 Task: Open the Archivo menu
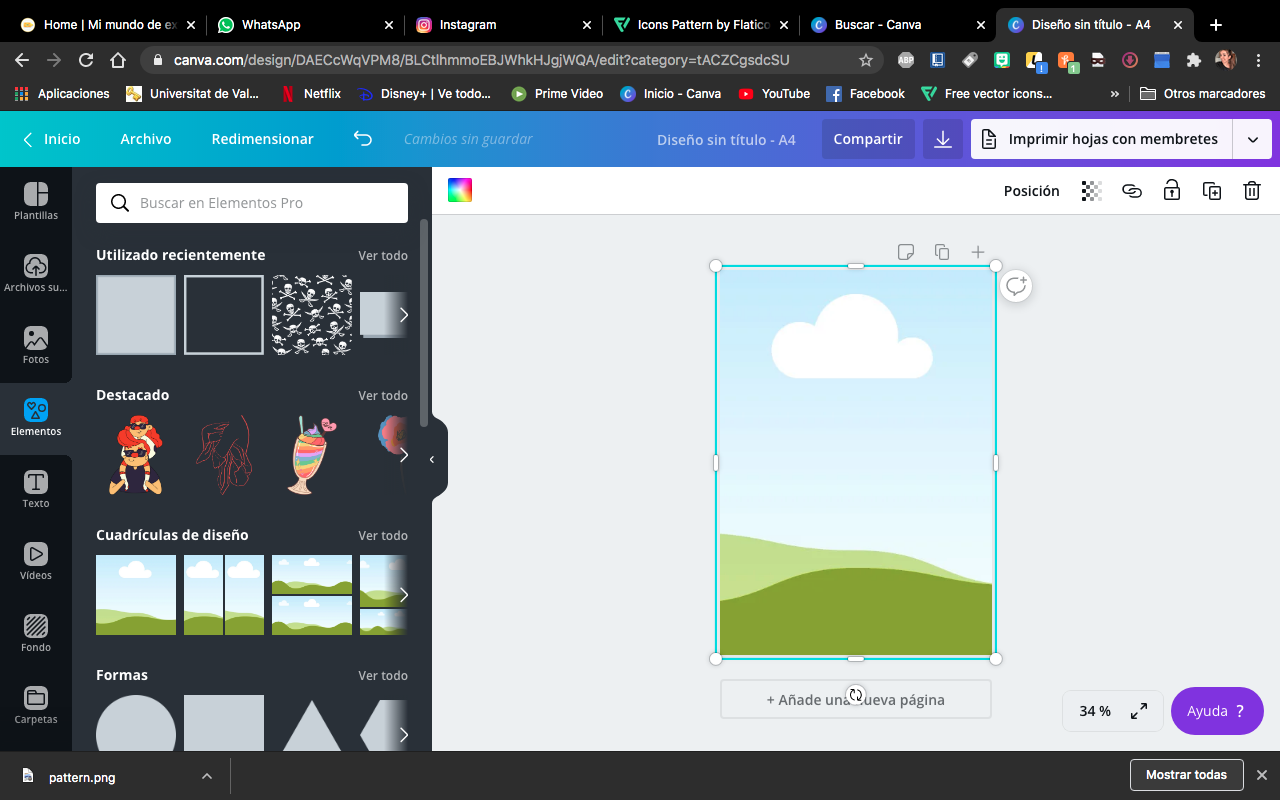click(146, 139)
